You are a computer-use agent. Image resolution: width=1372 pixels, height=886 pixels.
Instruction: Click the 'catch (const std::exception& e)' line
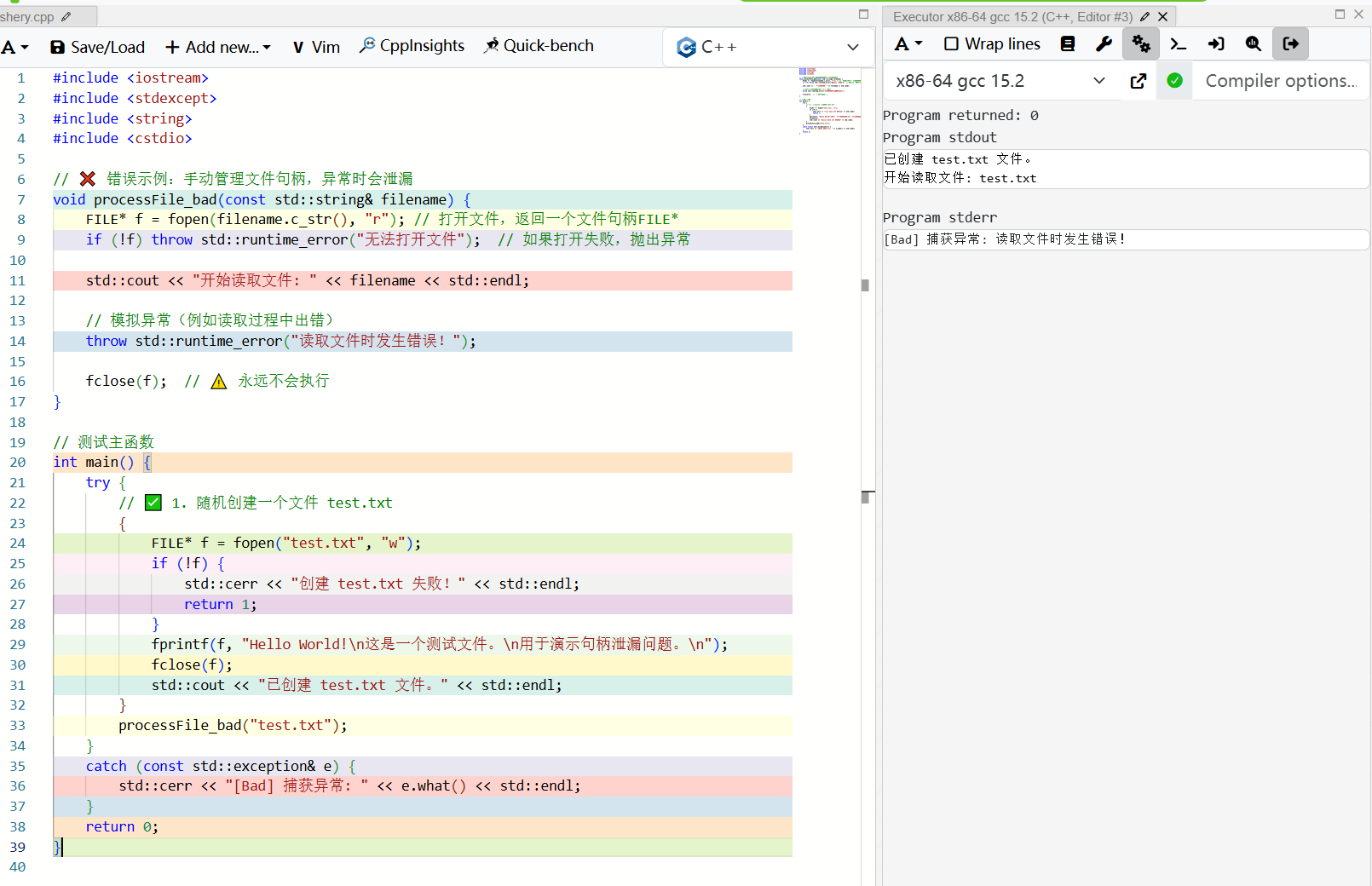click(x=221, y=766)
